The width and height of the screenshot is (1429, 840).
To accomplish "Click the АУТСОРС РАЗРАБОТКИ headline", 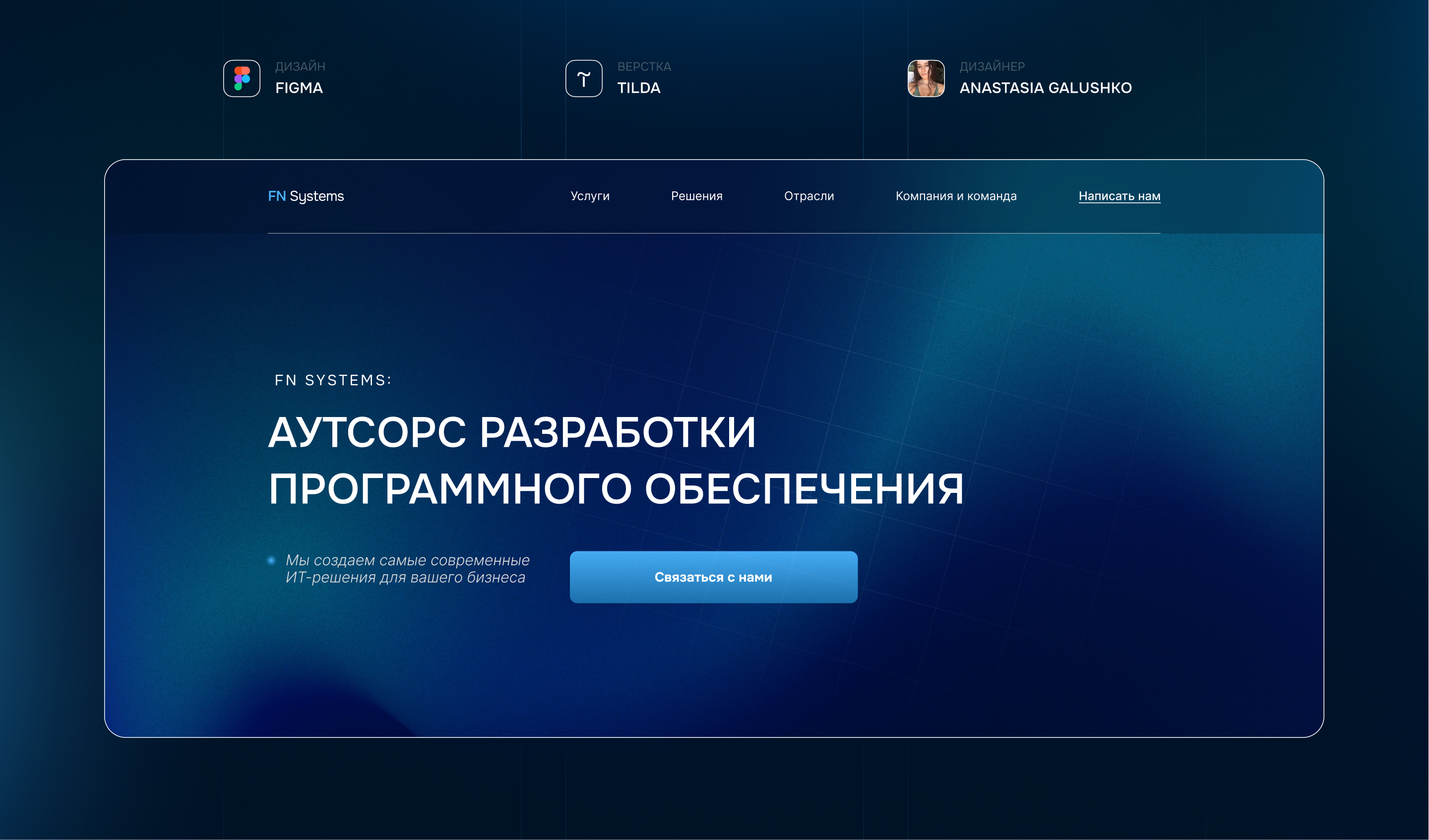I will (511, 433).
